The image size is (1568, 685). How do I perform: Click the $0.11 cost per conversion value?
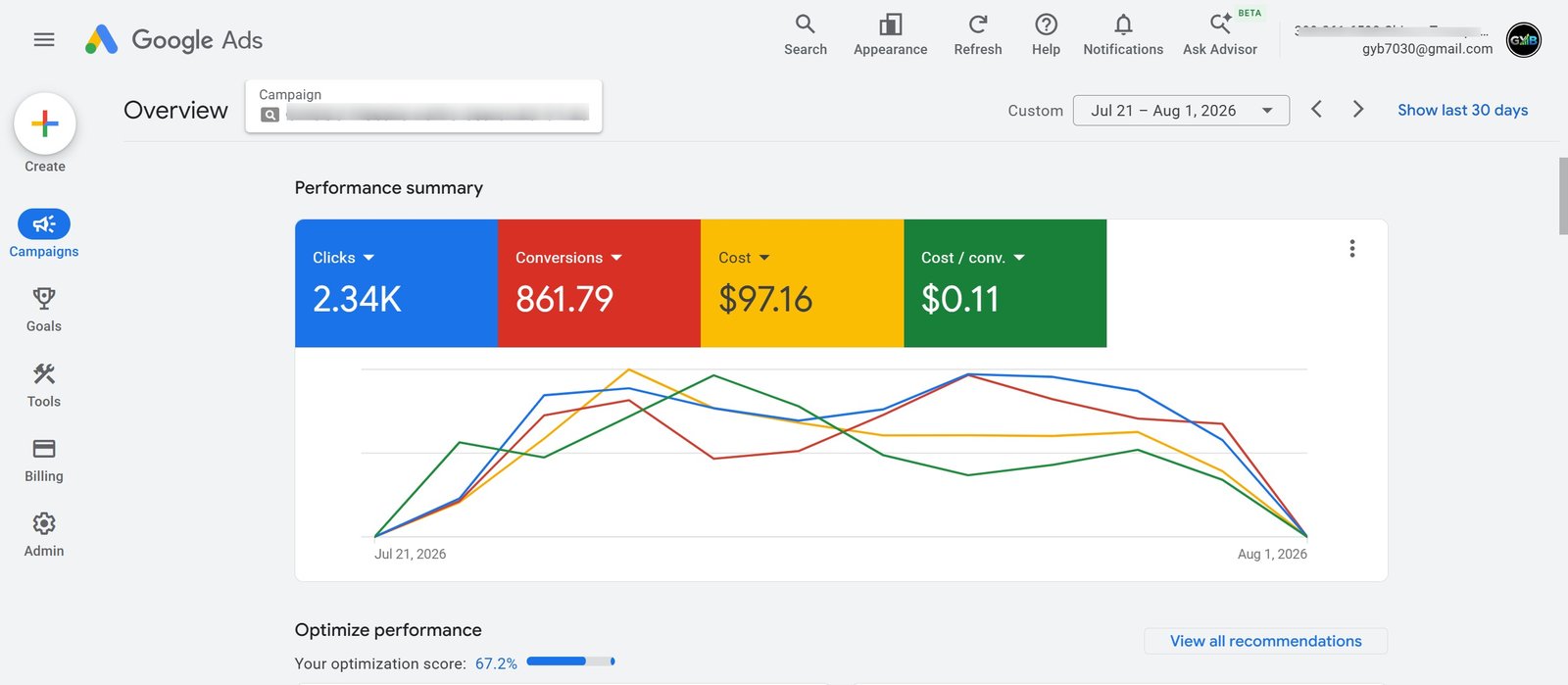pyautogui.click(x=960, y=299)
